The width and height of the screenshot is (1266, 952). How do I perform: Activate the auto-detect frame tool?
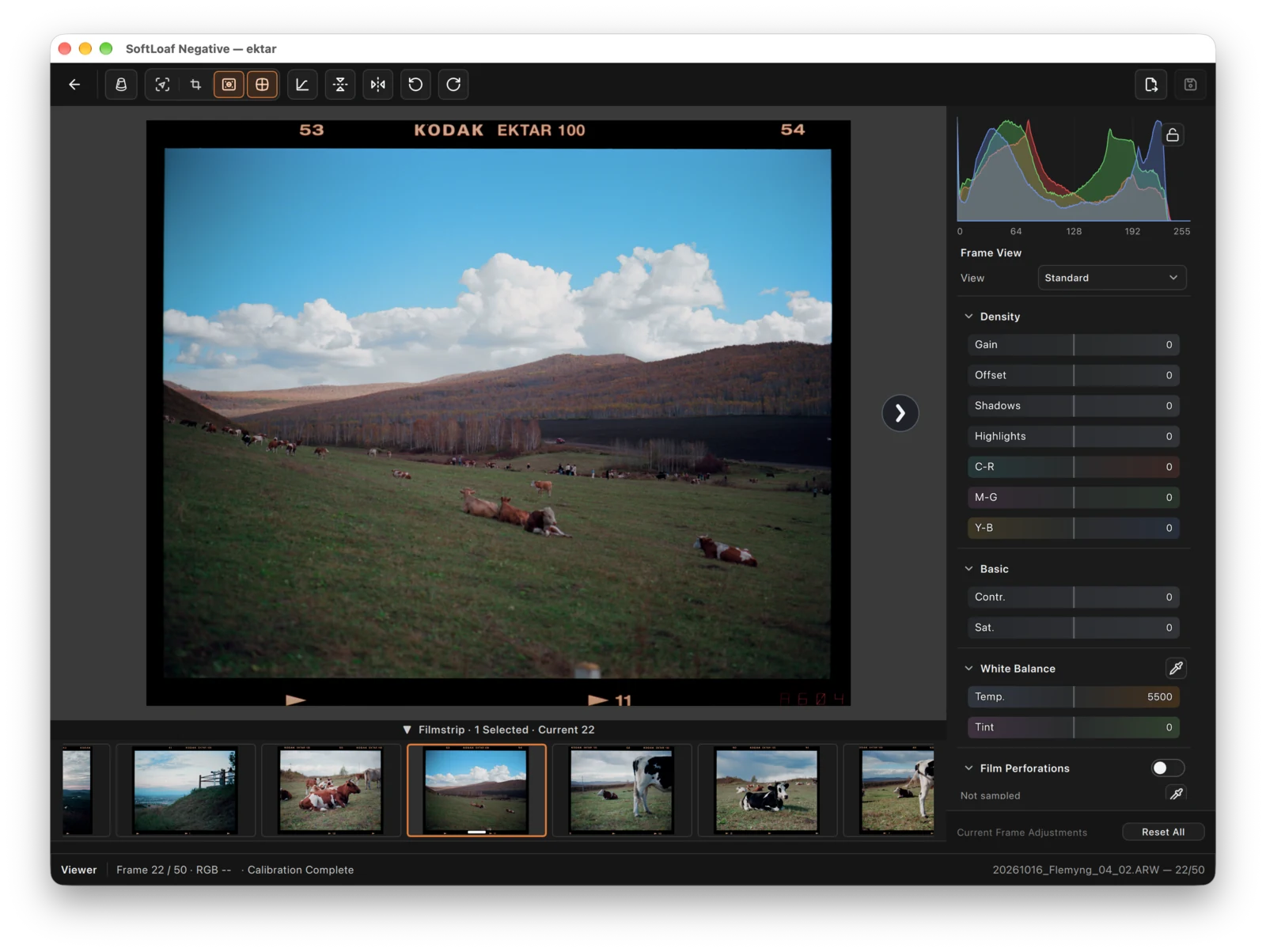[162, 85]
